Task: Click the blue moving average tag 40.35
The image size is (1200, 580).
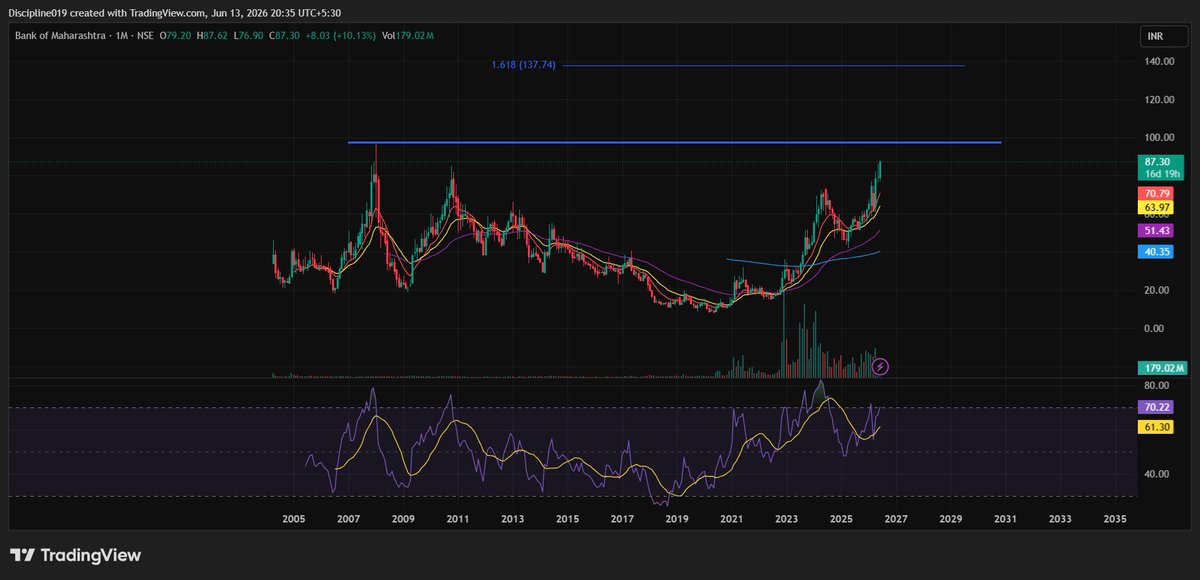Action: pos(1157,252)
